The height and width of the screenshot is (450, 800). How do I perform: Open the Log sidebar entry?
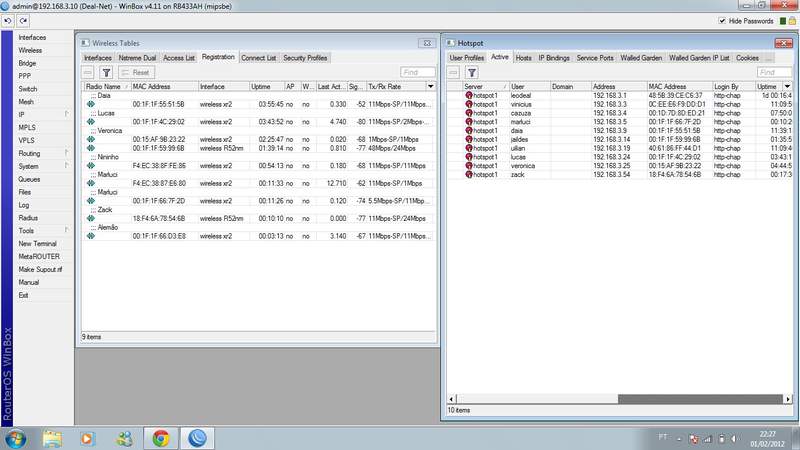click(23, 205)
